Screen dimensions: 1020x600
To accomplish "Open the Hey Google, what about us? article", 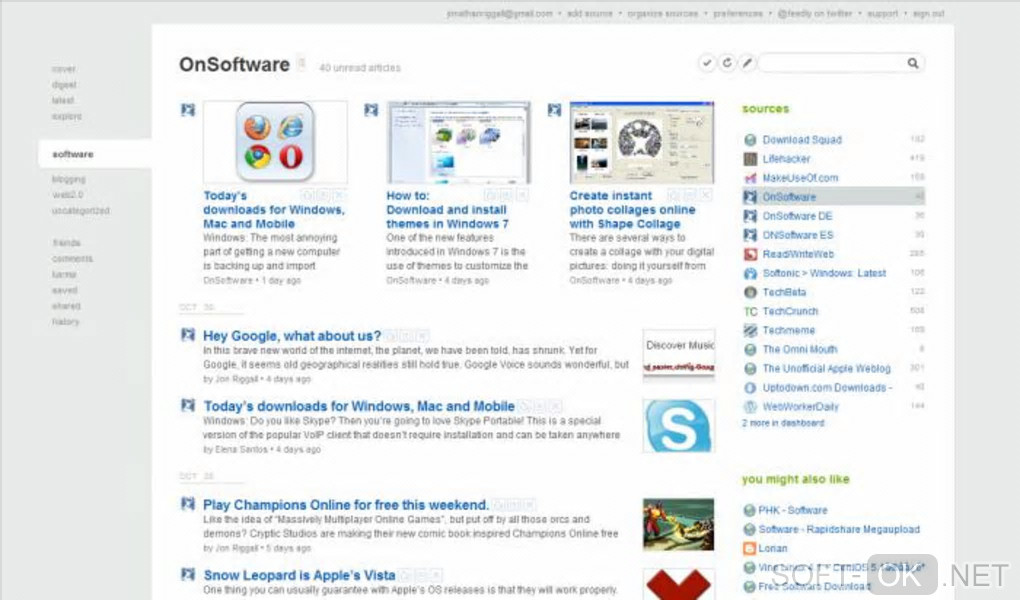I will tap(292, 336).
